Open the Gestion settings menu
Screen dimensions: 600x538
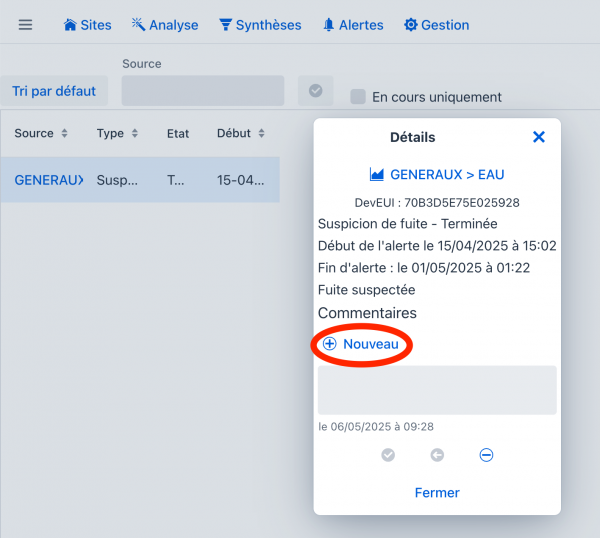pyautogui.click(x=437, y=25)
